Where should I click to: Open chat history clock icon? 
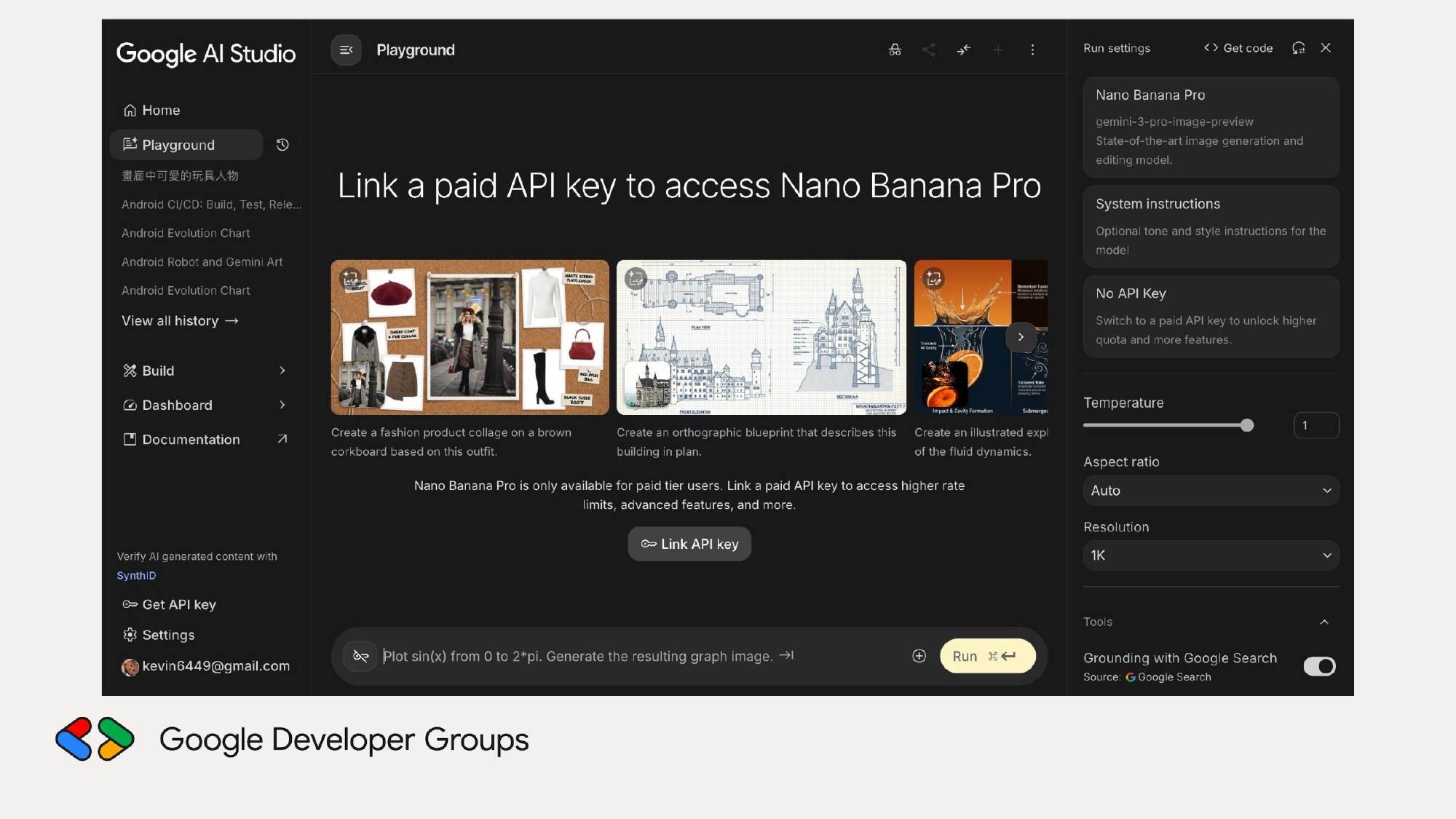282,145
